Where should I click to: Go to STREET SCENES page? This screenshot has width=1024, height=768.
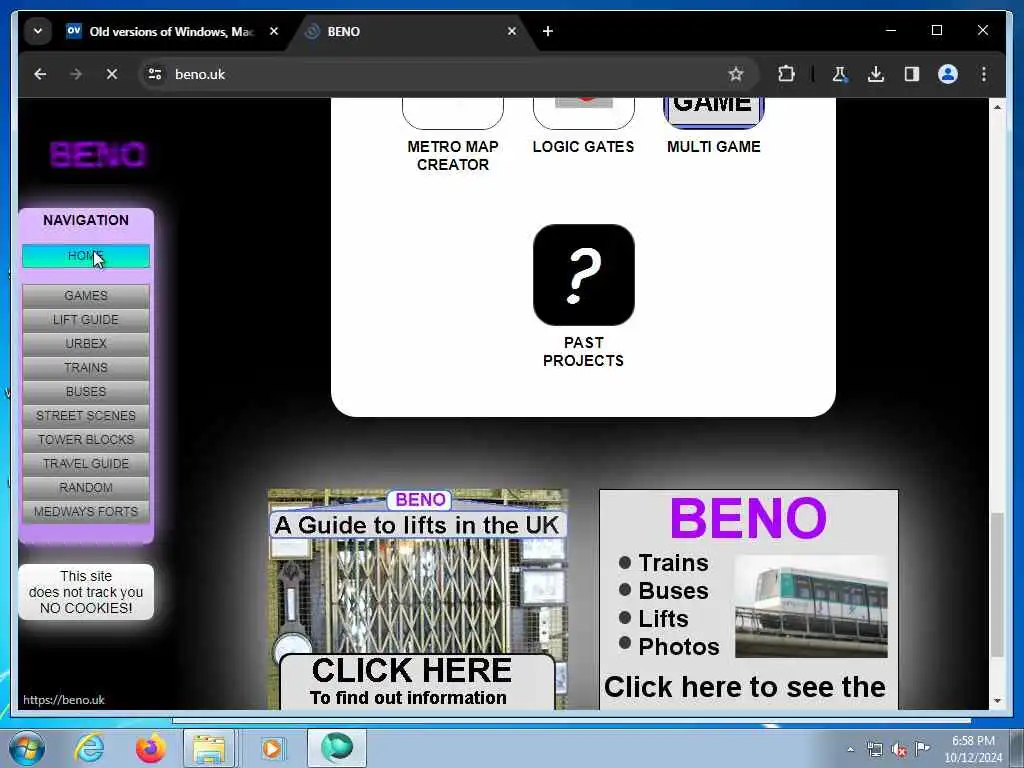pyautogui.click(x=86, y=416)
